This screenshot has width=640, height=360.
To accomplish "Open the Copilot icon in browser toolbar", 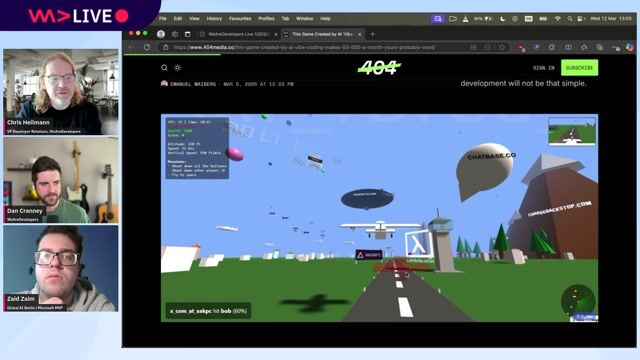I will pyautogui.click(x=630, y=47).
